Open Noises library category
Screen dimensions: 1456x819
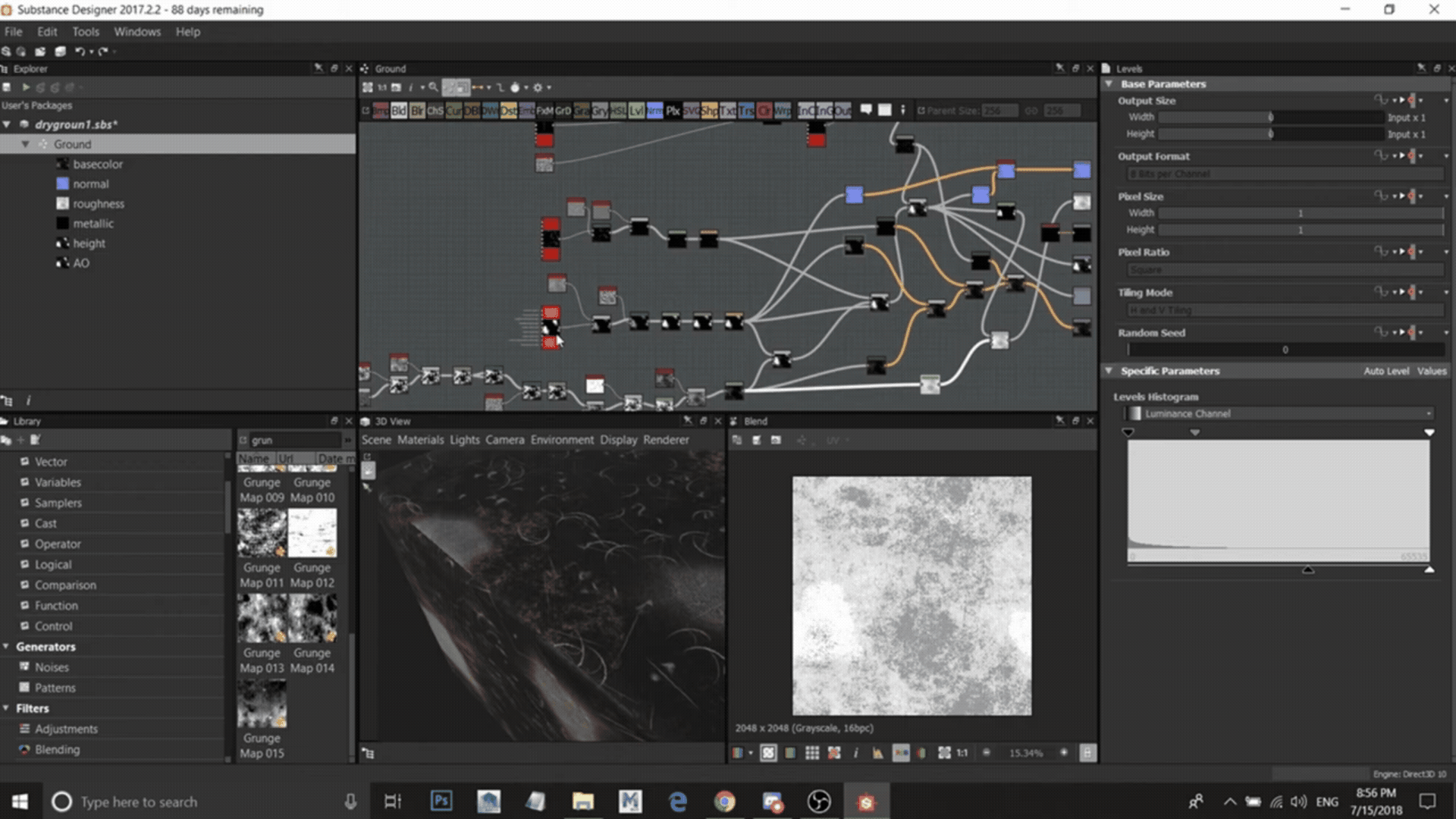[x=52, y=667]
